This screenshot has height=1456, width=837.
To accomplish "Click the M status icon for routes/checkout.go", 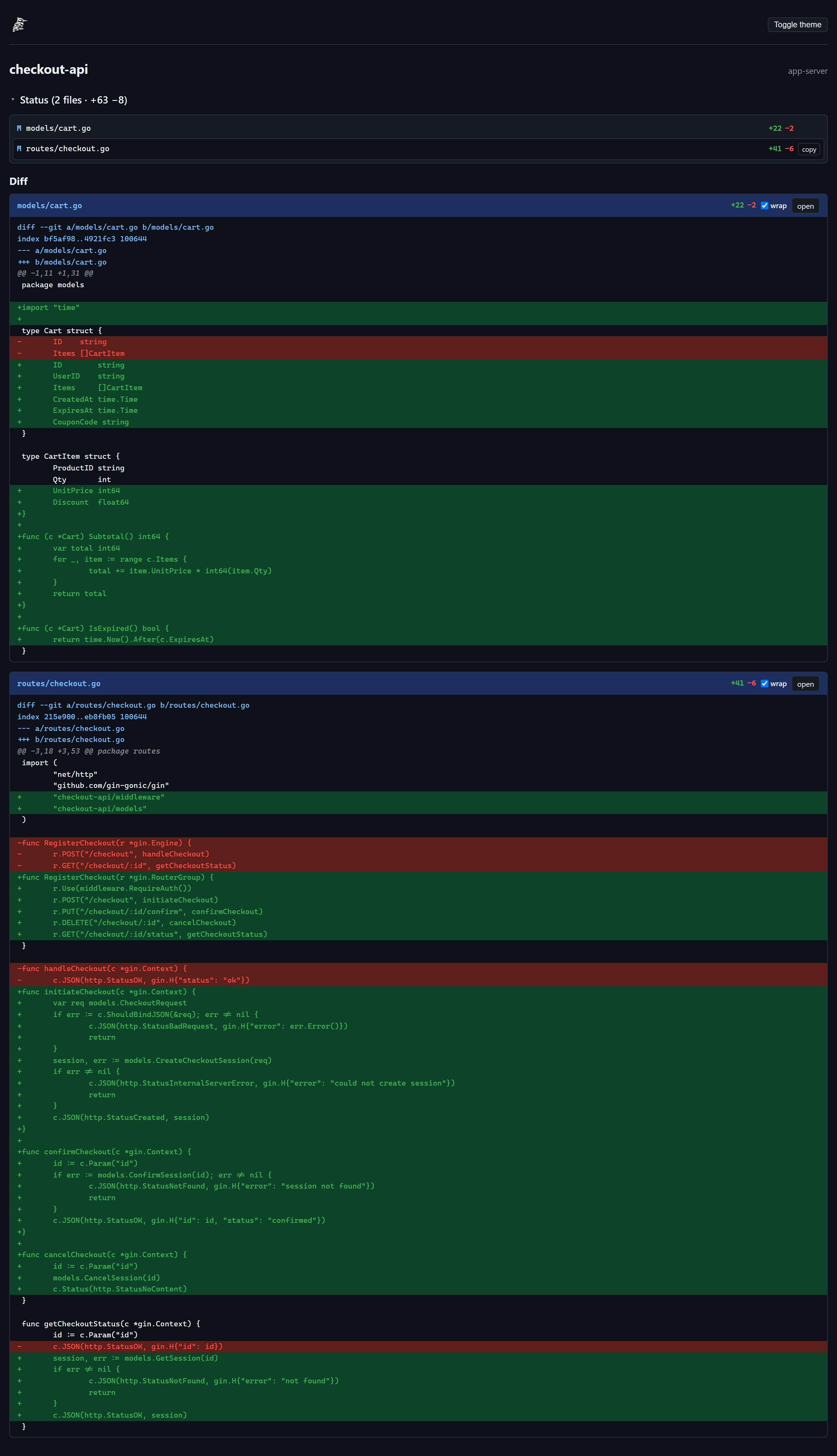I will [19, 148].
